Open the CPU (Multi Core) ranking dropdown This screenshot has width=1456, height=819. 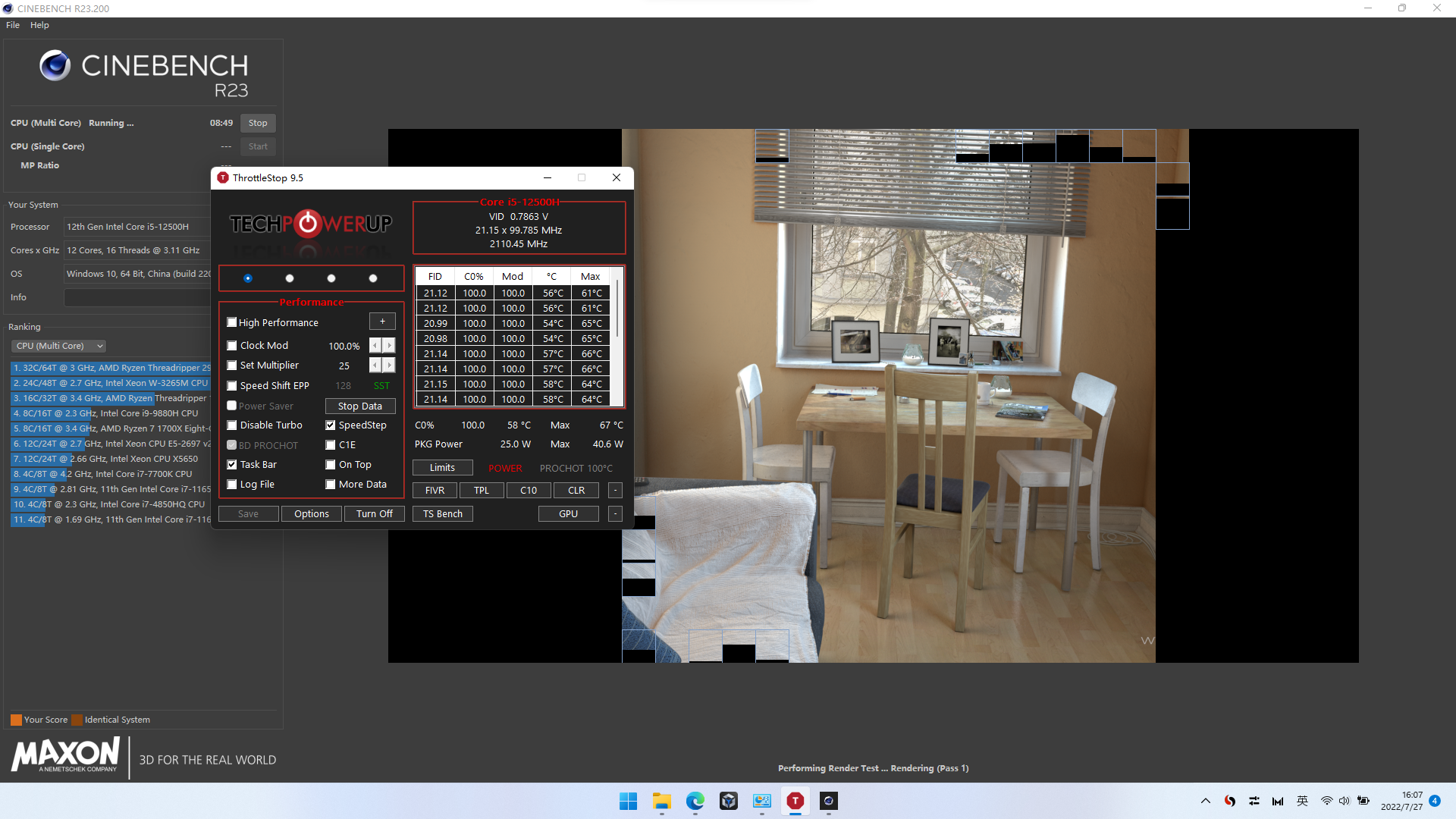tap(58, 346)
